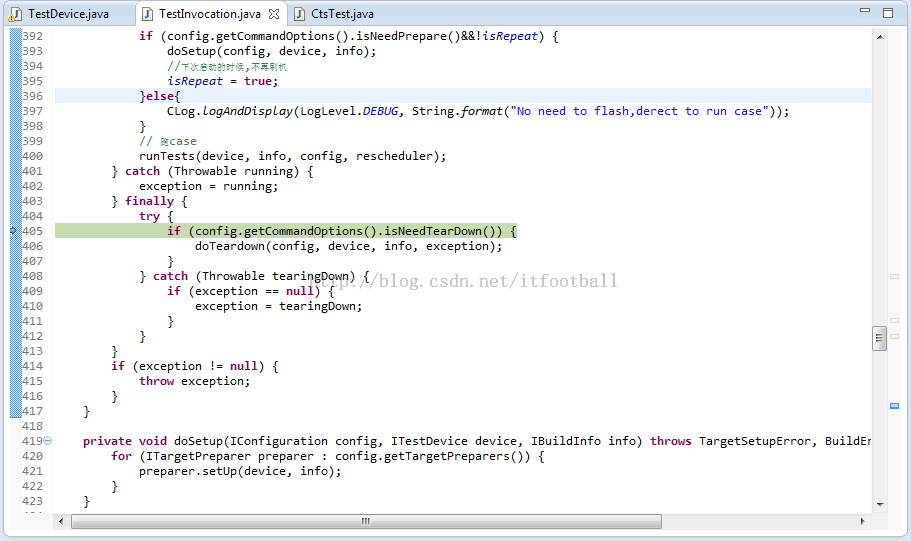Click the TestDevice.java file icon
This screenshot has height=541, width=911.
tap(15, 14)
